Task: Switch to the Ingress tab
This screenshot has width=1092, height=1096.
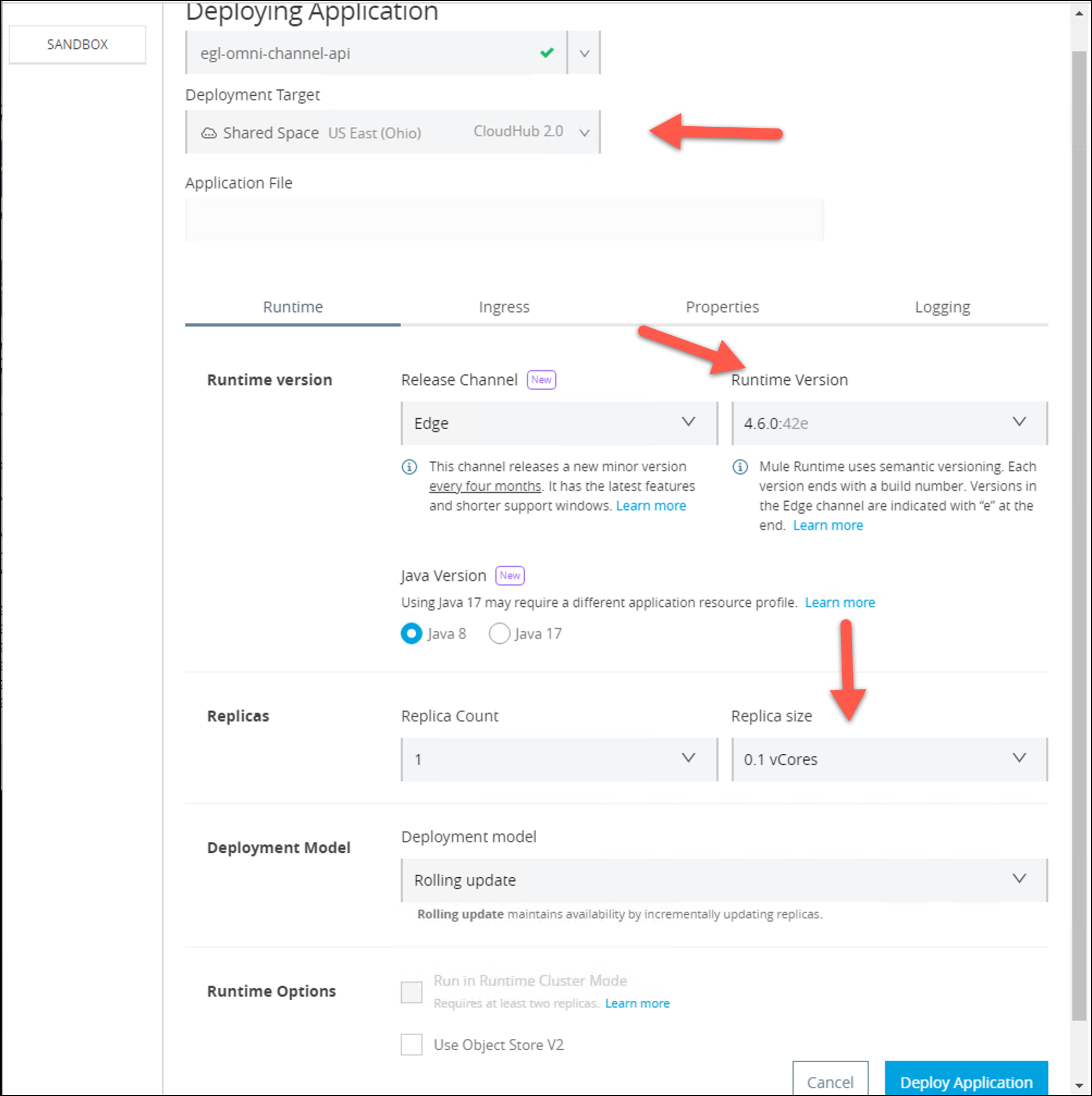Action: coord(504,306)
